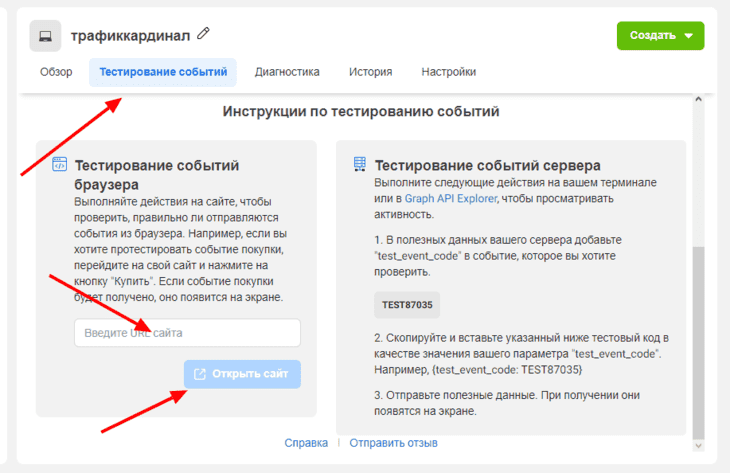The width and height of the screenshot is (730, 473).
Task: Copy the TEST87035 test code chip
Action: pyautogui.click(x=407, y=305)
